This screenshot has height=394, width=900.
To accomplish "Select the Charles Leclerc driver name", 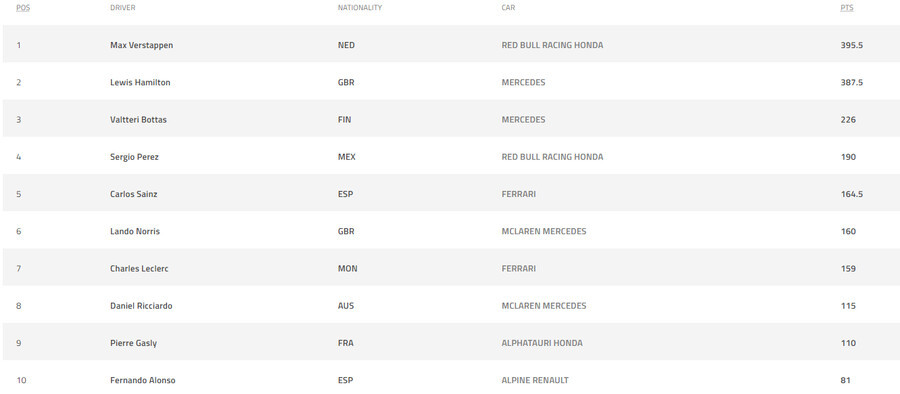I will (x=139, y=269).
